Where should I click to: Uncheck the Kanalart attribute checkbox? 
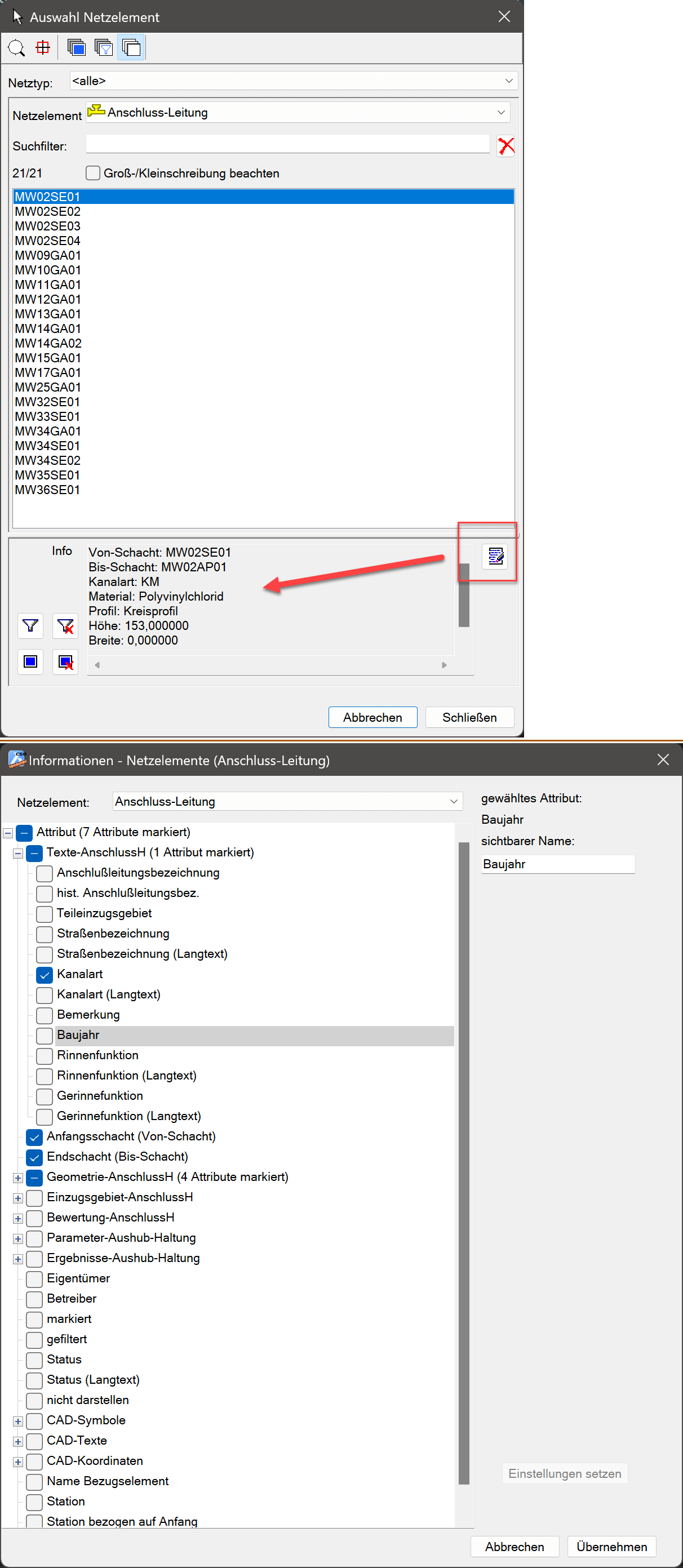click(x=45, y=974)
